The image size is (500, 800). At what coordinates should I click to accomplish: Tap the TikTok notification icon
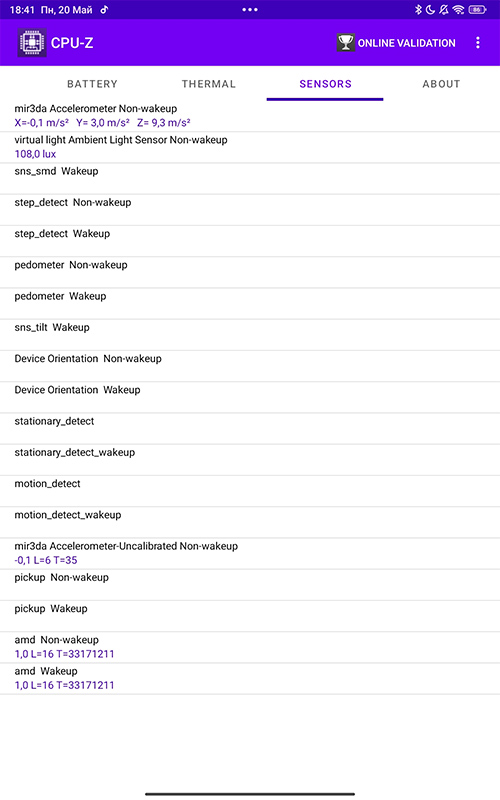pos(104,10)
